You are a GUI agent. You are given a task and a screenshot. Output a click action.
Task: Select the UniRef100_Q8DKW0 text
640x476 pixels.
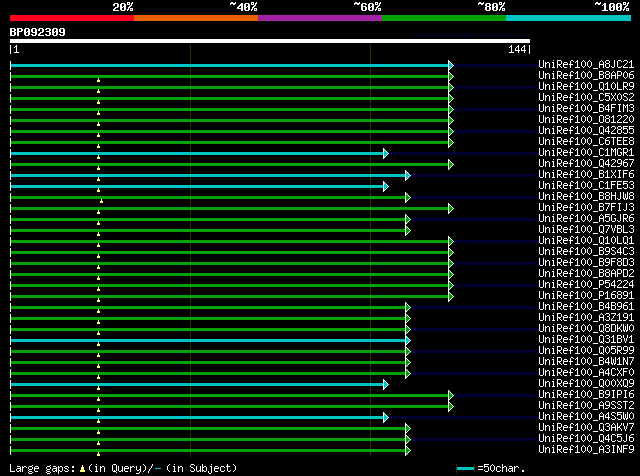pos(586,329)
